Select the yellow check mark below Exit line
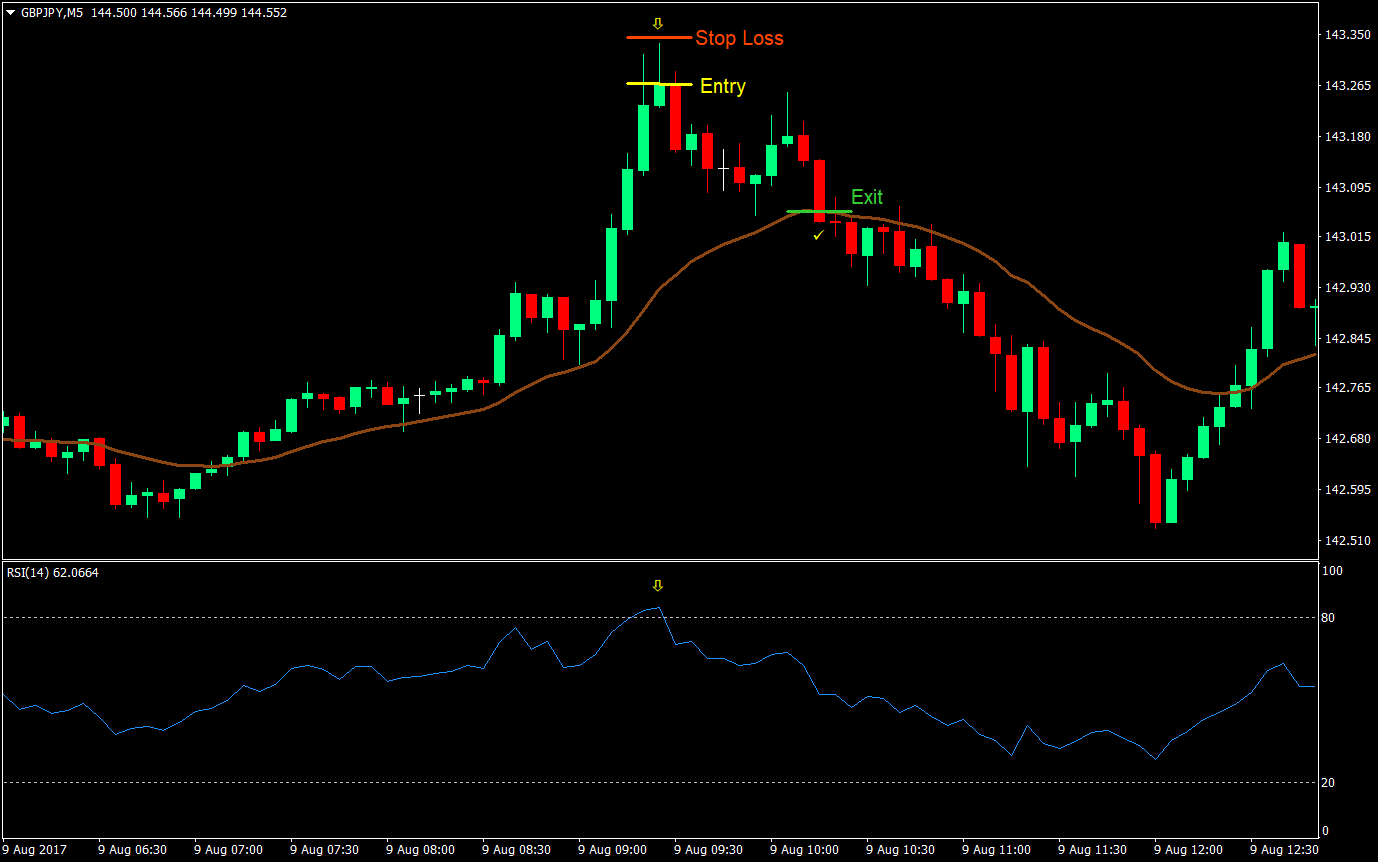Image resolution: width=1378 pixels, height=862 pixels. point(818,235)
